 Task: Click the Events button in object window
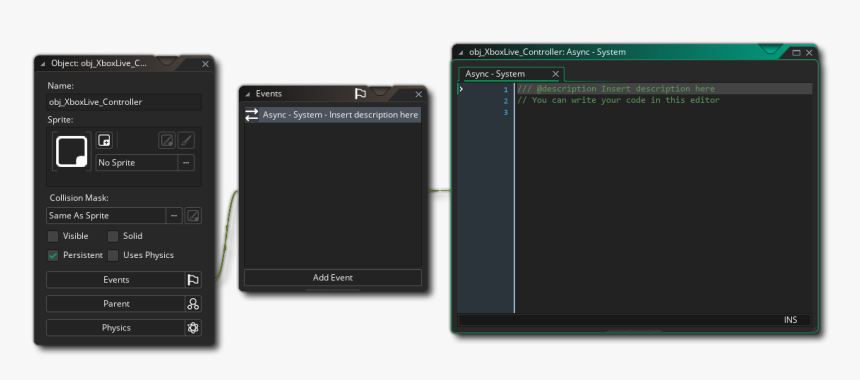[116, 280]
